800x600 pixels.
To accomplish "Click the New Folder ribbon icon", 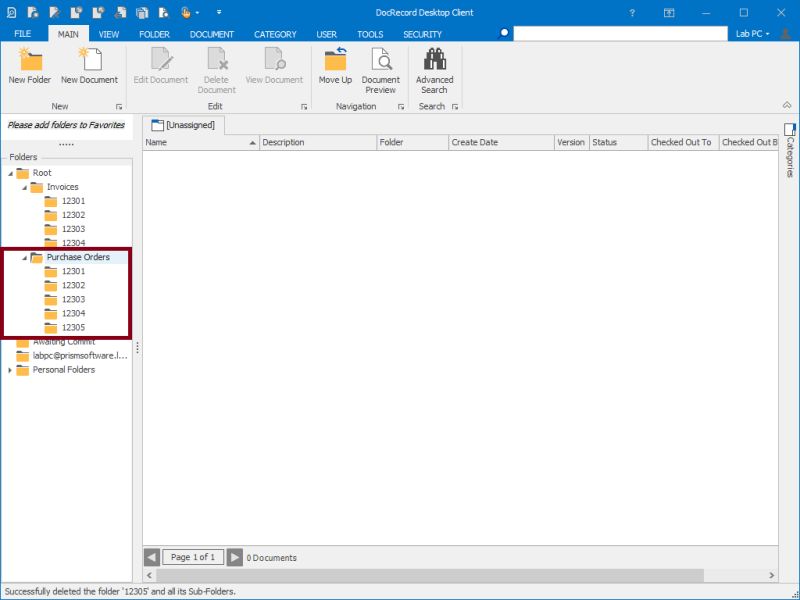I will [30, 59].
